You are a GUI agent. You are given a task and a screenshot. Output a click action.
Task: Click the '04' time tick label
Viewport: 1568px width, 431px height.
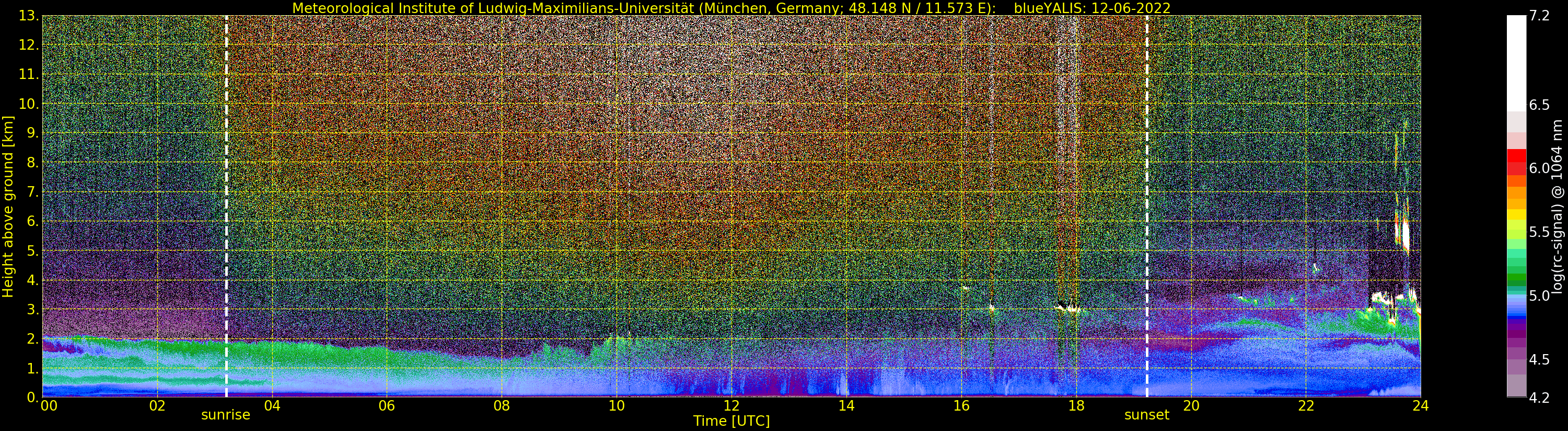272,405
